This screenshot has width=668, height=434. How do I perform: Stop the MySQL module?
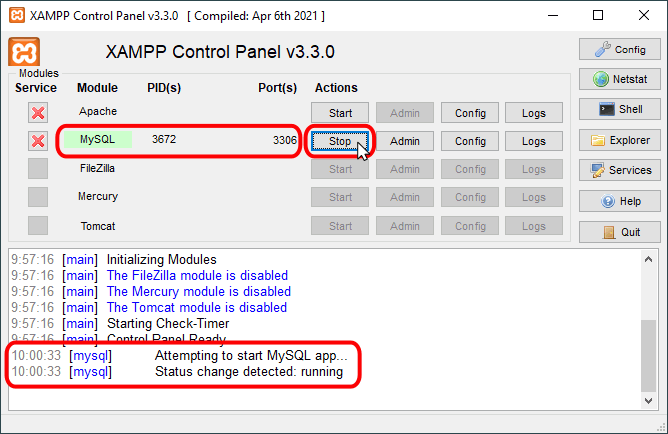click(340, 141)
